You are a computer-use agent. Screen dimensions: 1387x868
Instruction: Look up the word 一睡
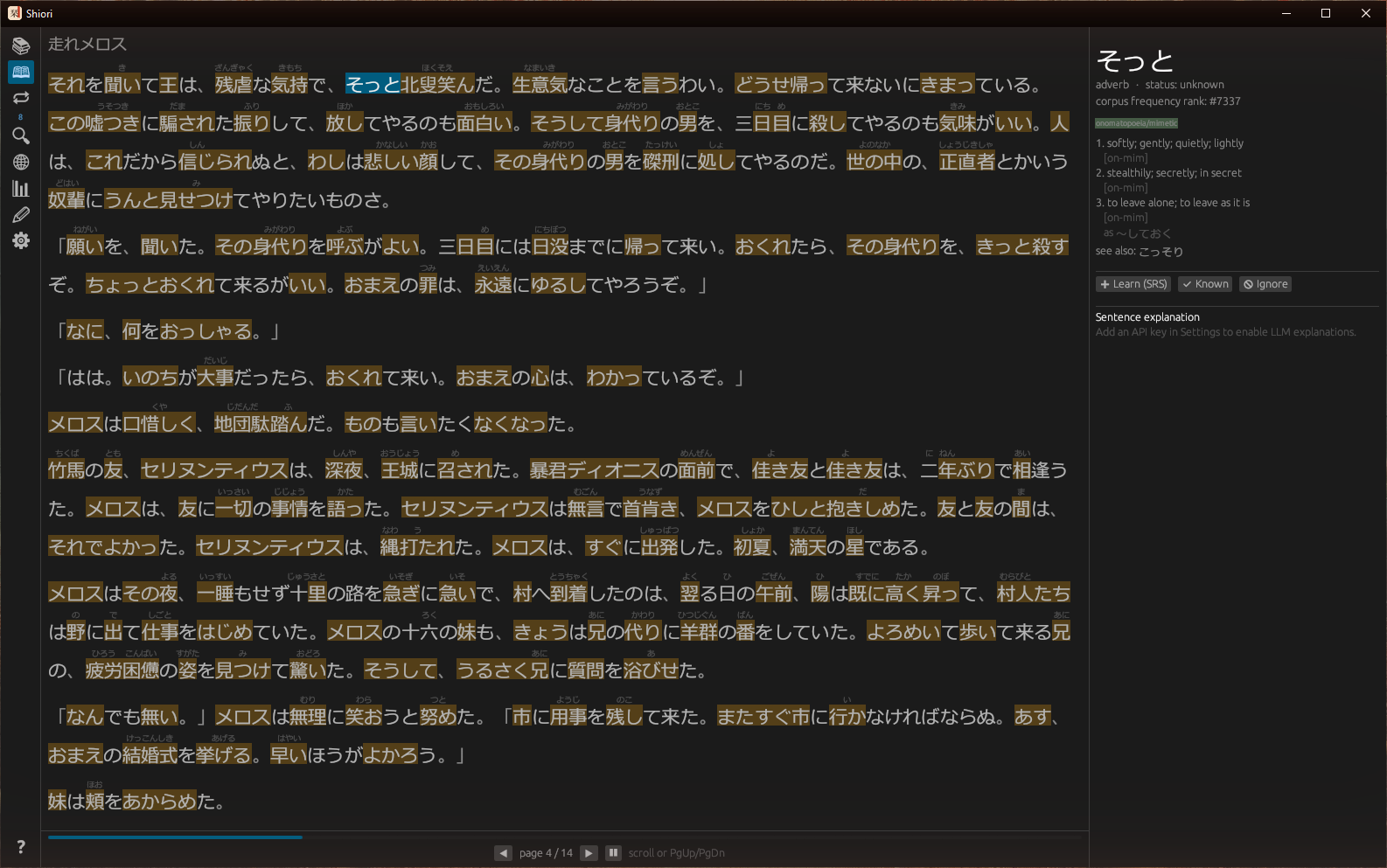point(215,594)
